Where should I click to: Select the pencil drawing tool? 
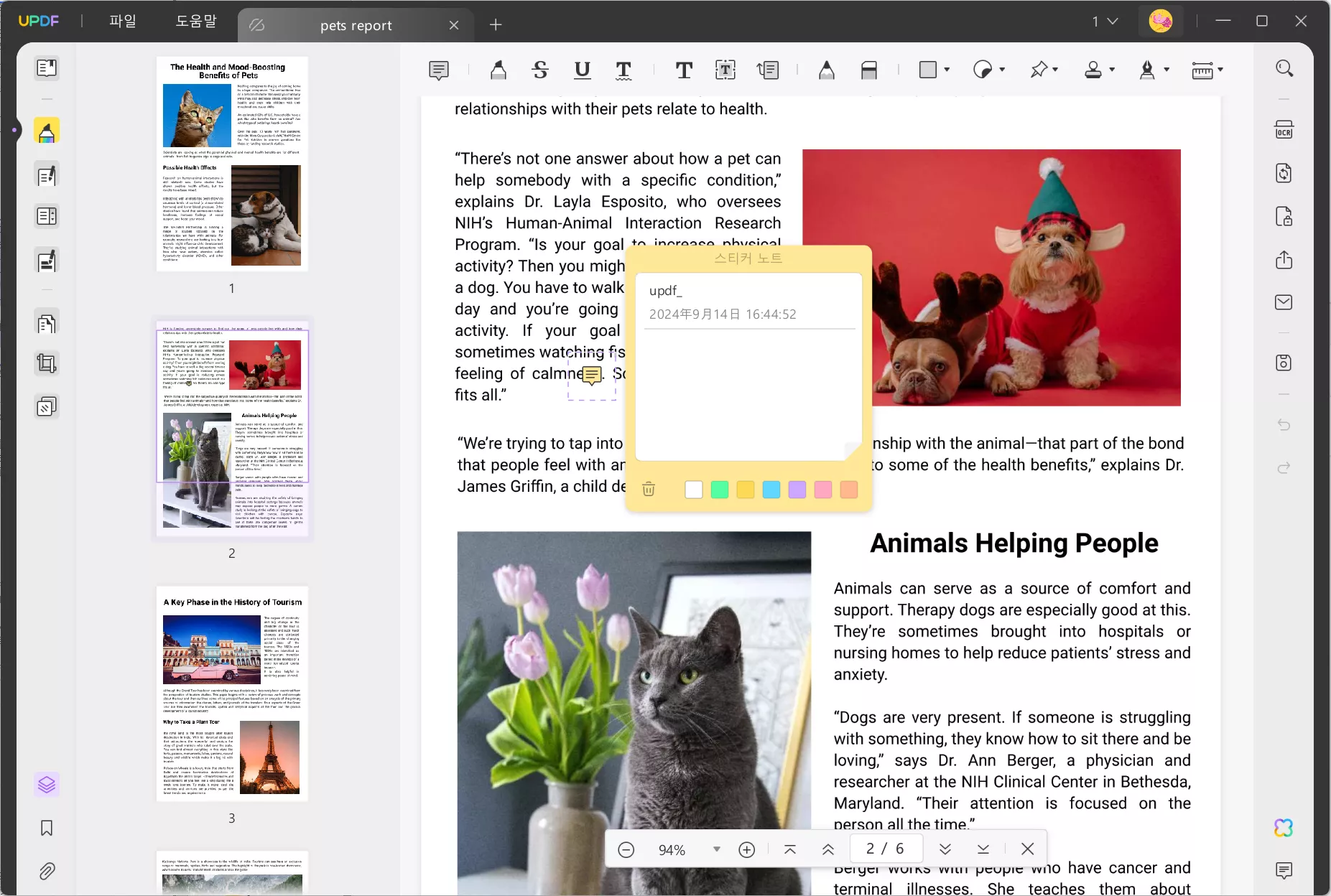tap(827, 70)
